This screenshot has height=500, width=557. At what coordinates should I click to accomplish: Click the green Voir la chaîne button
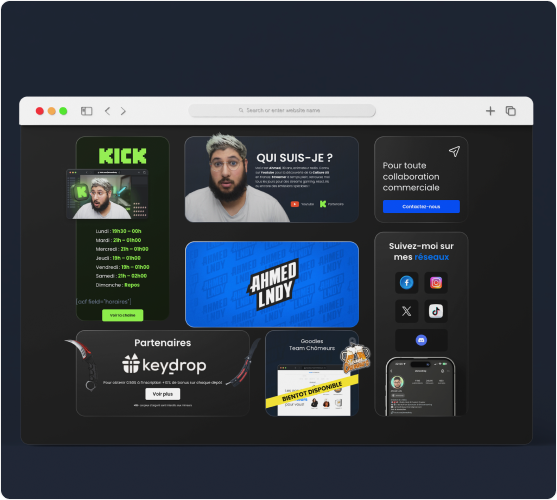[123, 315]
